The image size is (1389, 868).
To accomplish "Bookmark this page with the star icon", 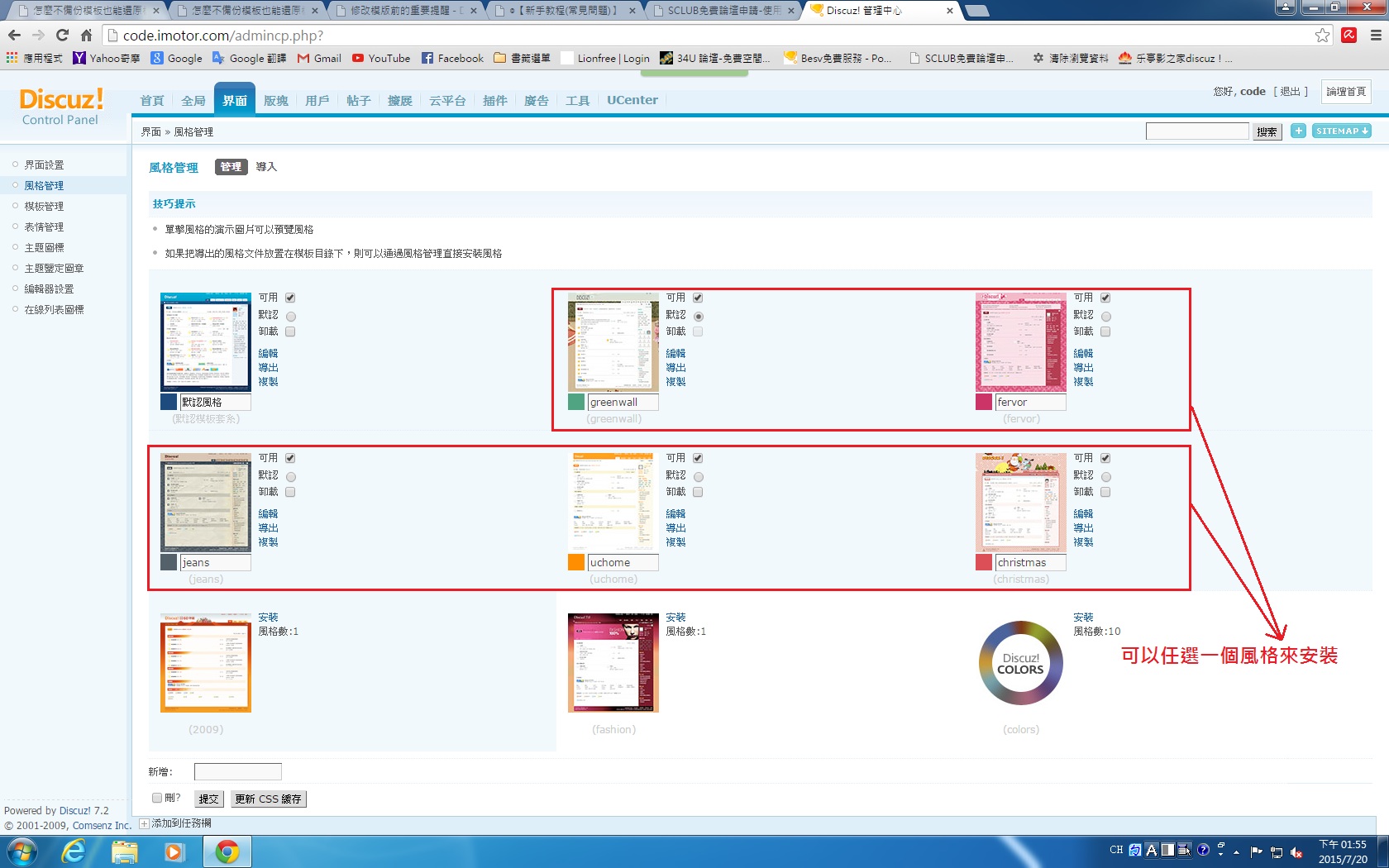I will pos(1322,35).
